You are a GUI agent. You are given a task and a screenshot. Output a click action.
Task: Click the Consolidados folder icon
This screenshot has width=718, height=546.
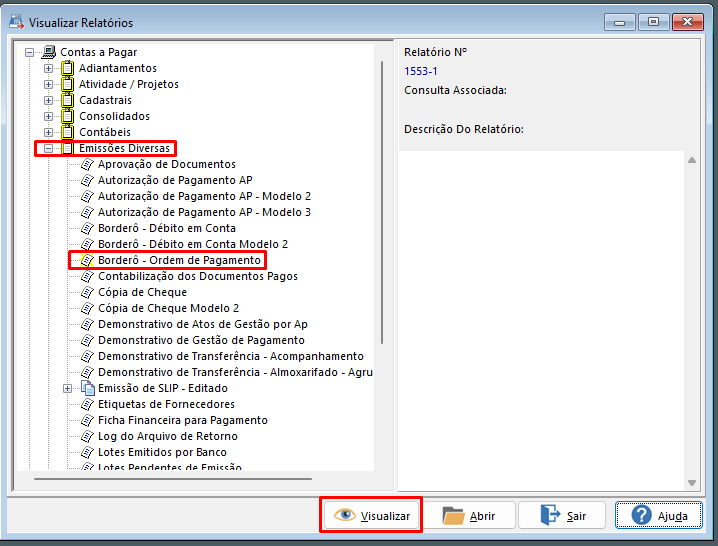coord(67,116)
